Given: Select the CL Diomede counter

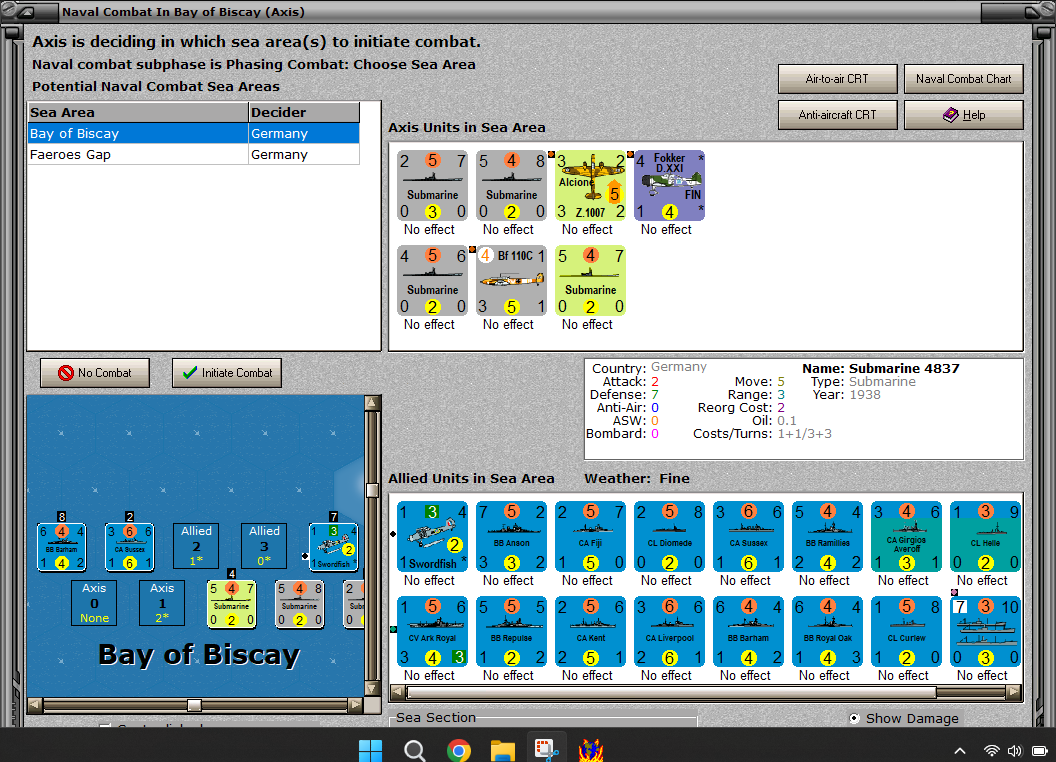Looking at the screenshot, I should [669, 536].
